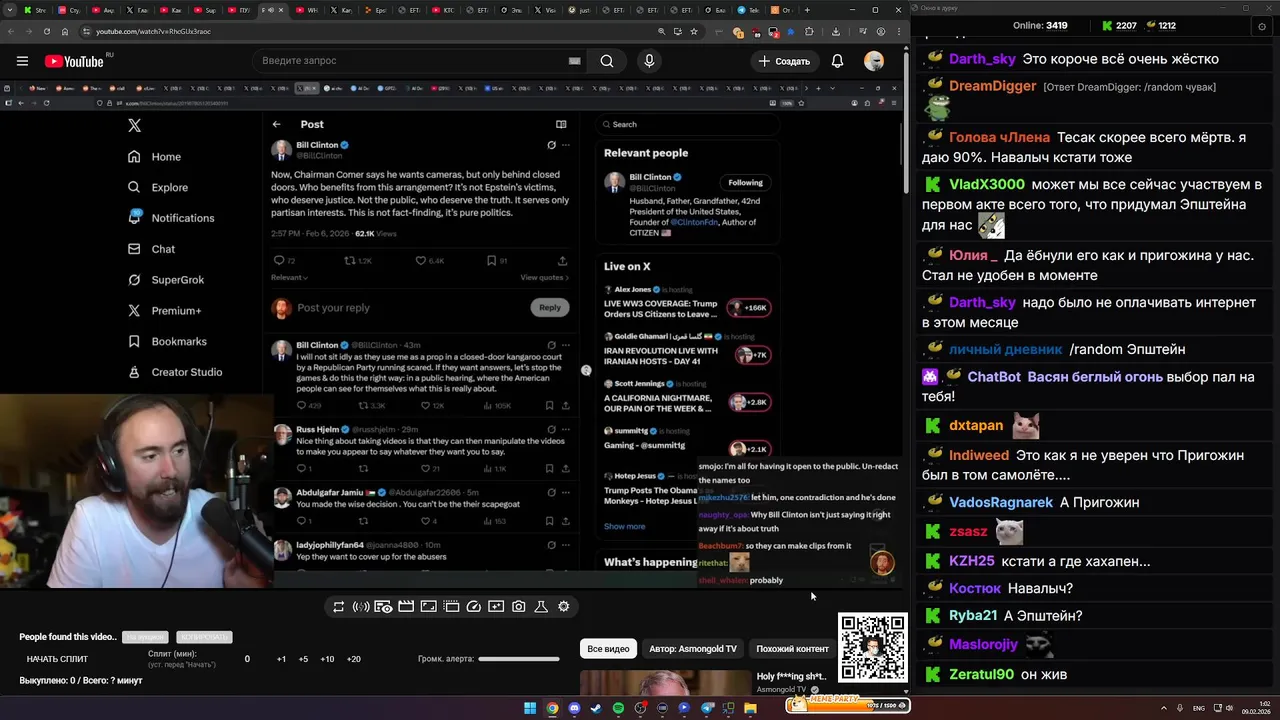1280x720 pixels.
Task: Select the Все видео chip
Action: [x=608, y=649]
